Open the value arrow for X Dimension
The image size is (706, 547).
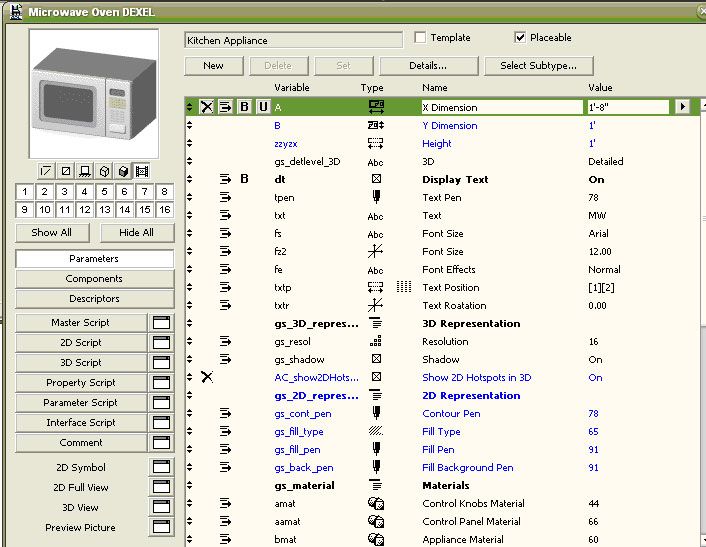(683, 107)
